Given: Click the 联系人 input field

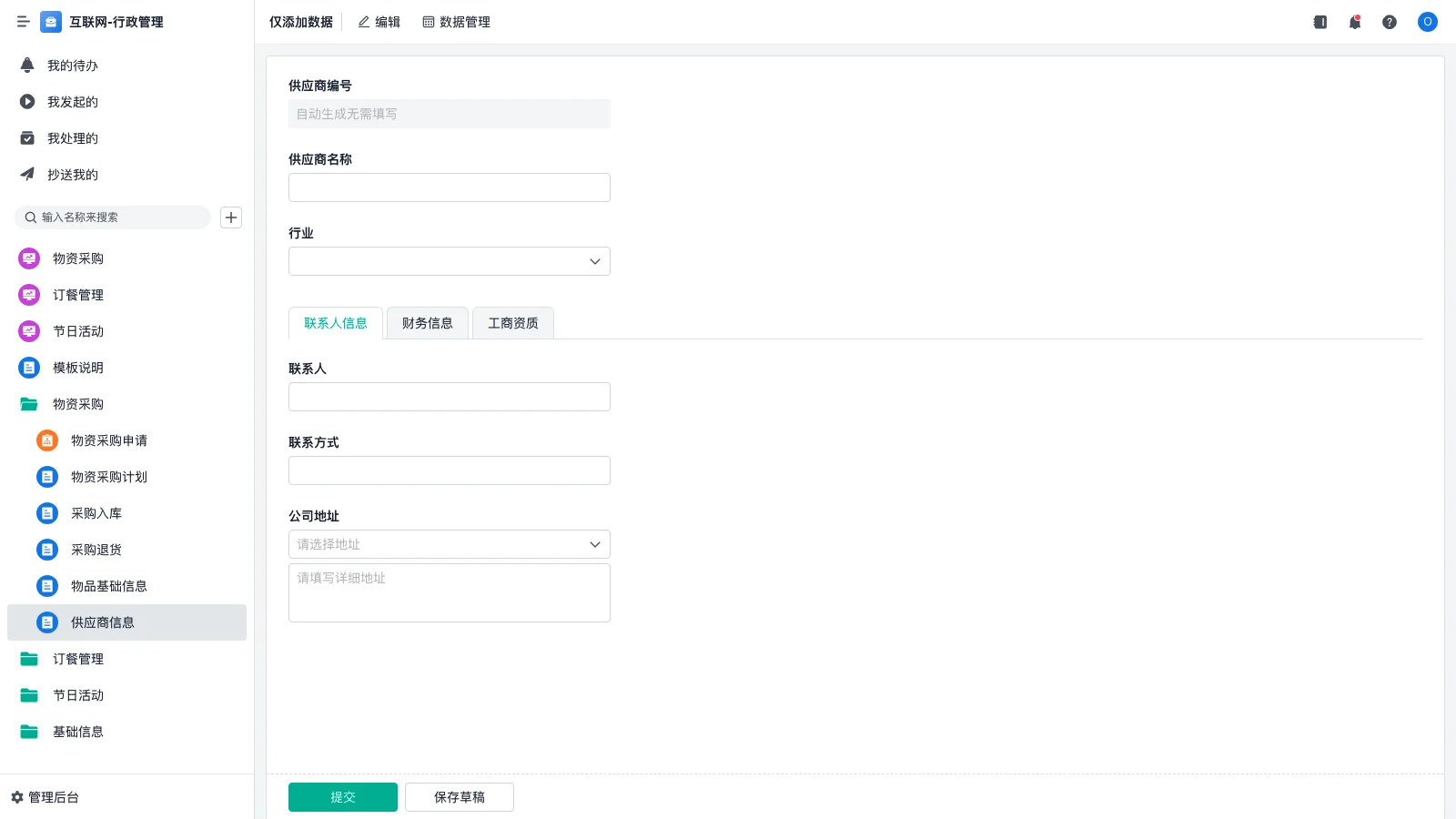Looking at the screenshot, I should click(x=449, y=396).
